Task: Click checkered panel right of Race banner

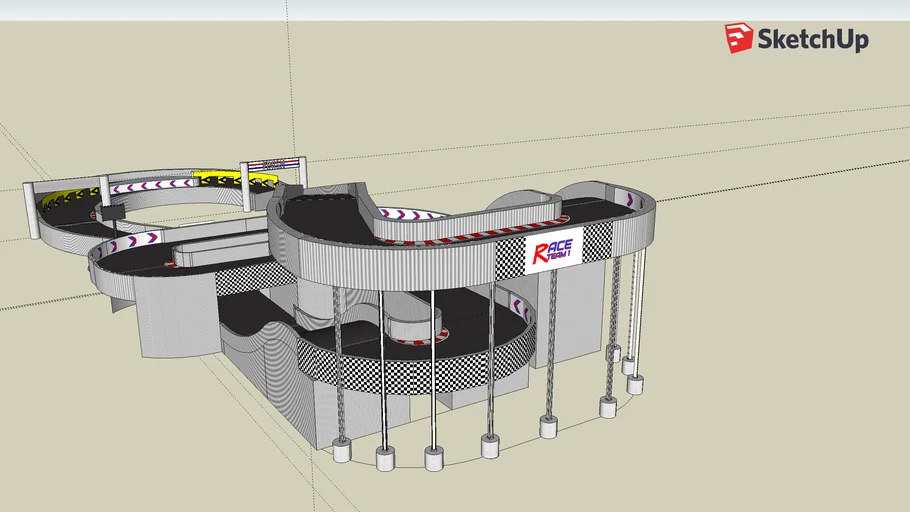Action: [x=597, y=242]
